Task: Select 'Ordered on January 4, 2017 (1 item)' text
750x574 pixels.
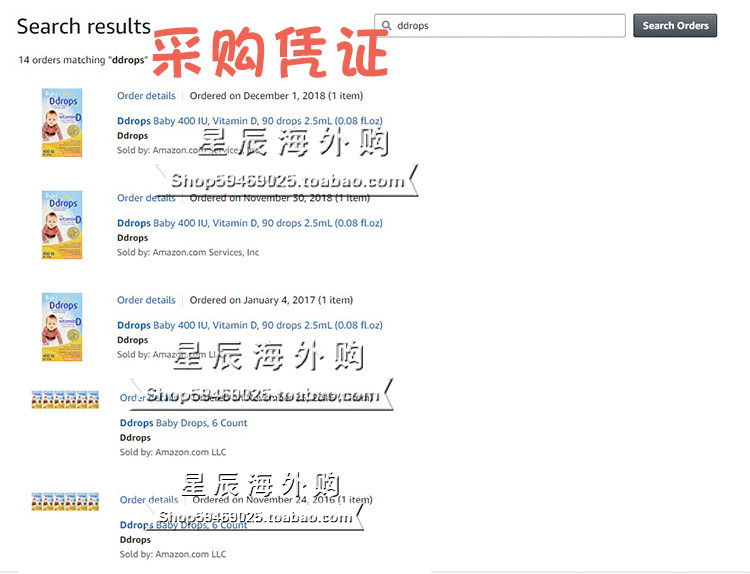Action: click(x=271, y=300)
